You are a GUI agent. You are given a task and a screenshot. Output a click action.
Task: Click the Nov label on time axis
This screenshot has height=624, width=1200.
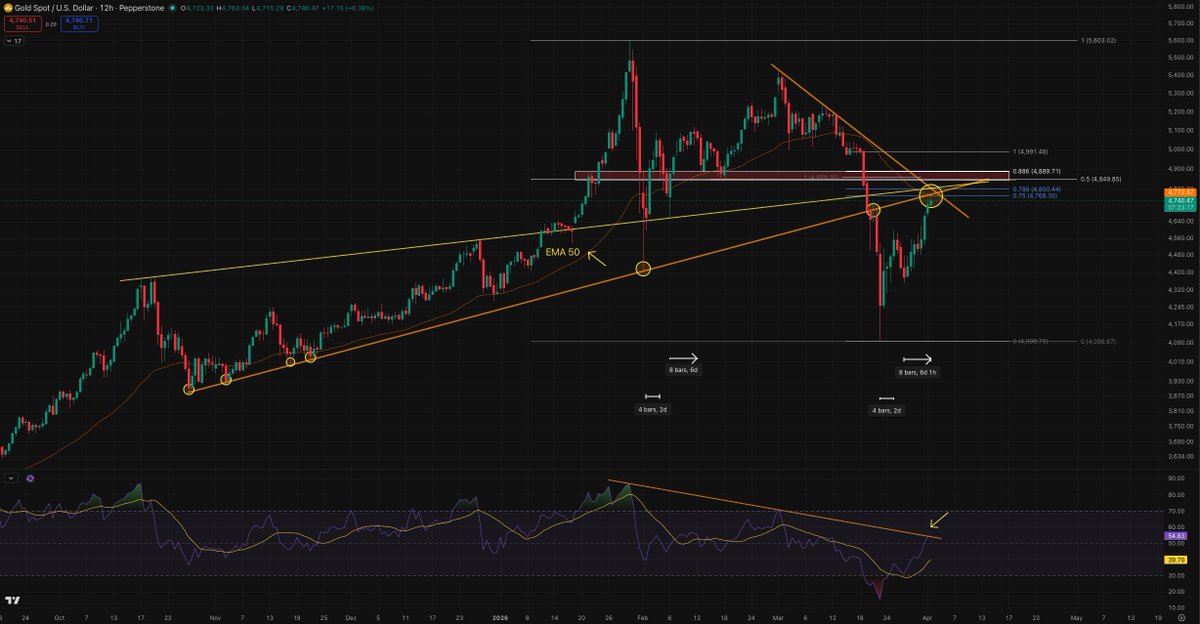[x=214, y=618]
